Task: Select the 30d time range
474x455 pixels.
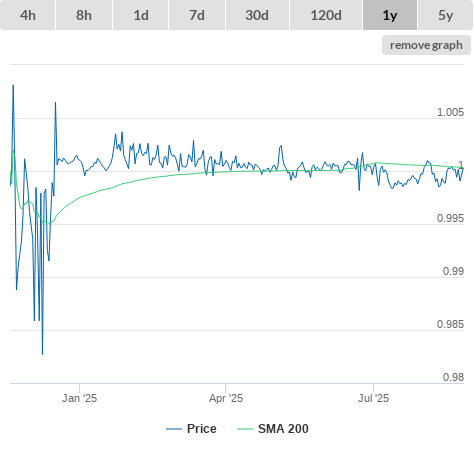Action: [x=257, y=15]
